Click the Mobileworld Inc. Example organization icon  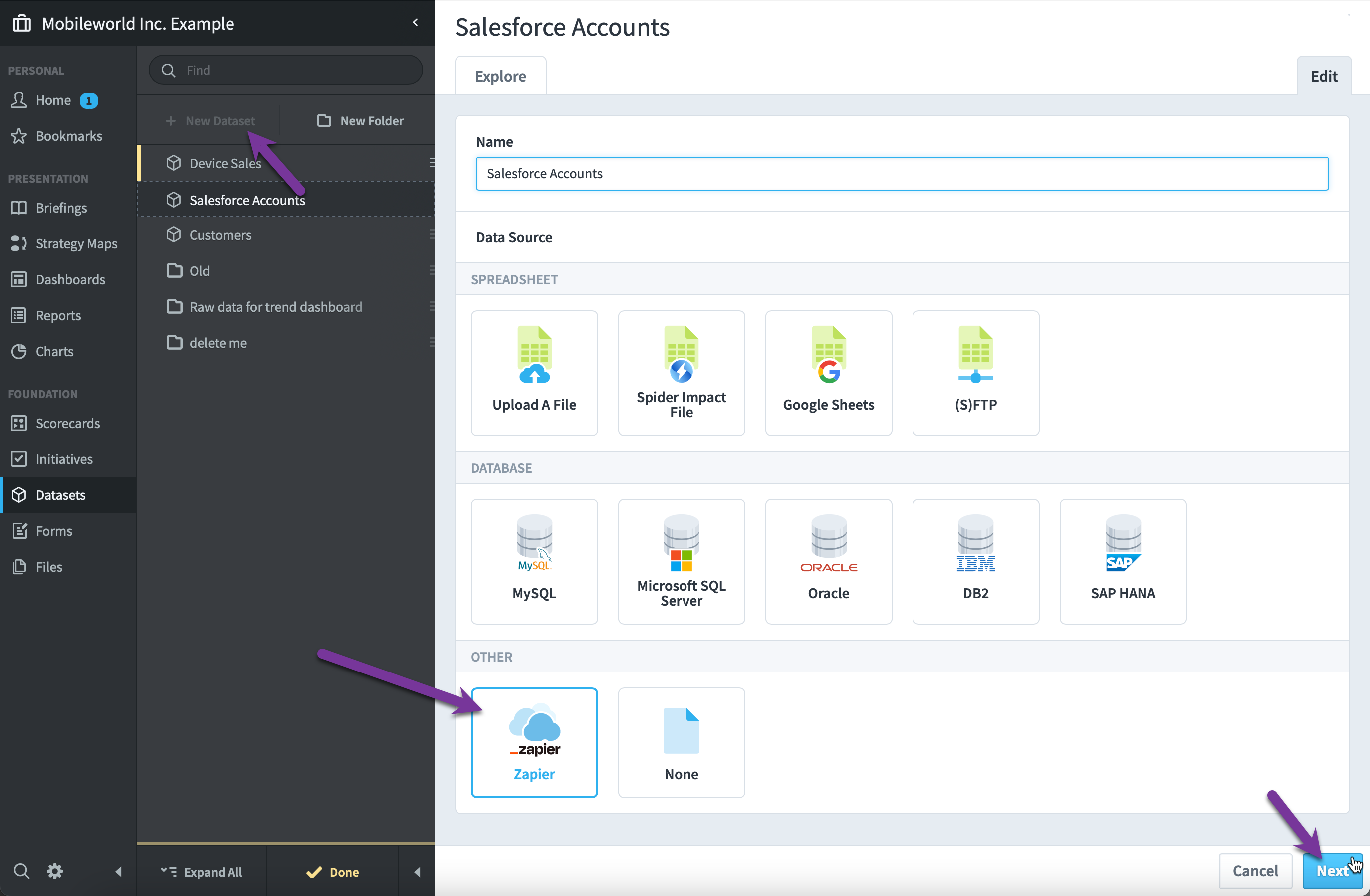(22, 23)
